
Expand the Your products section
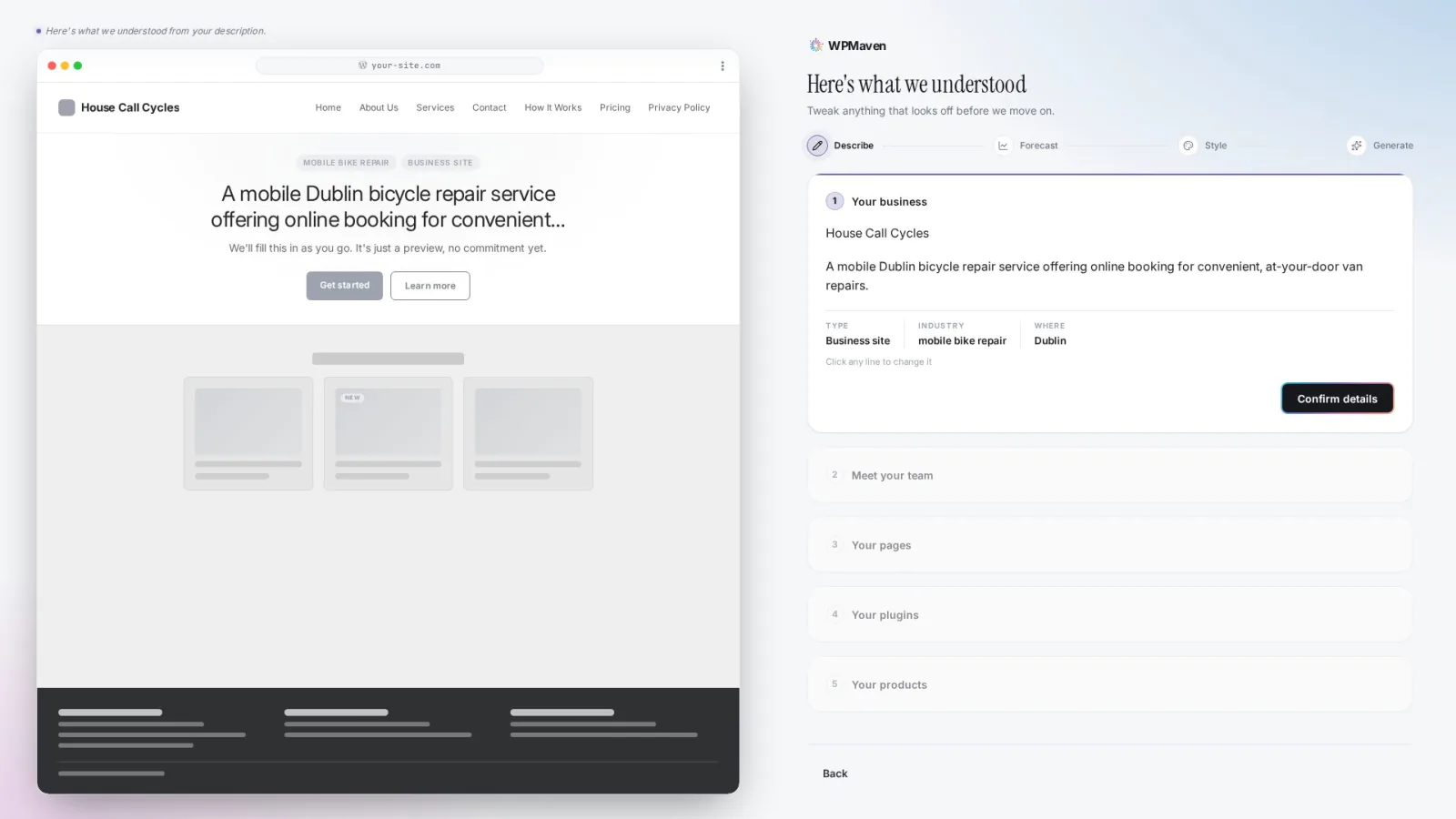point(1109,684)
